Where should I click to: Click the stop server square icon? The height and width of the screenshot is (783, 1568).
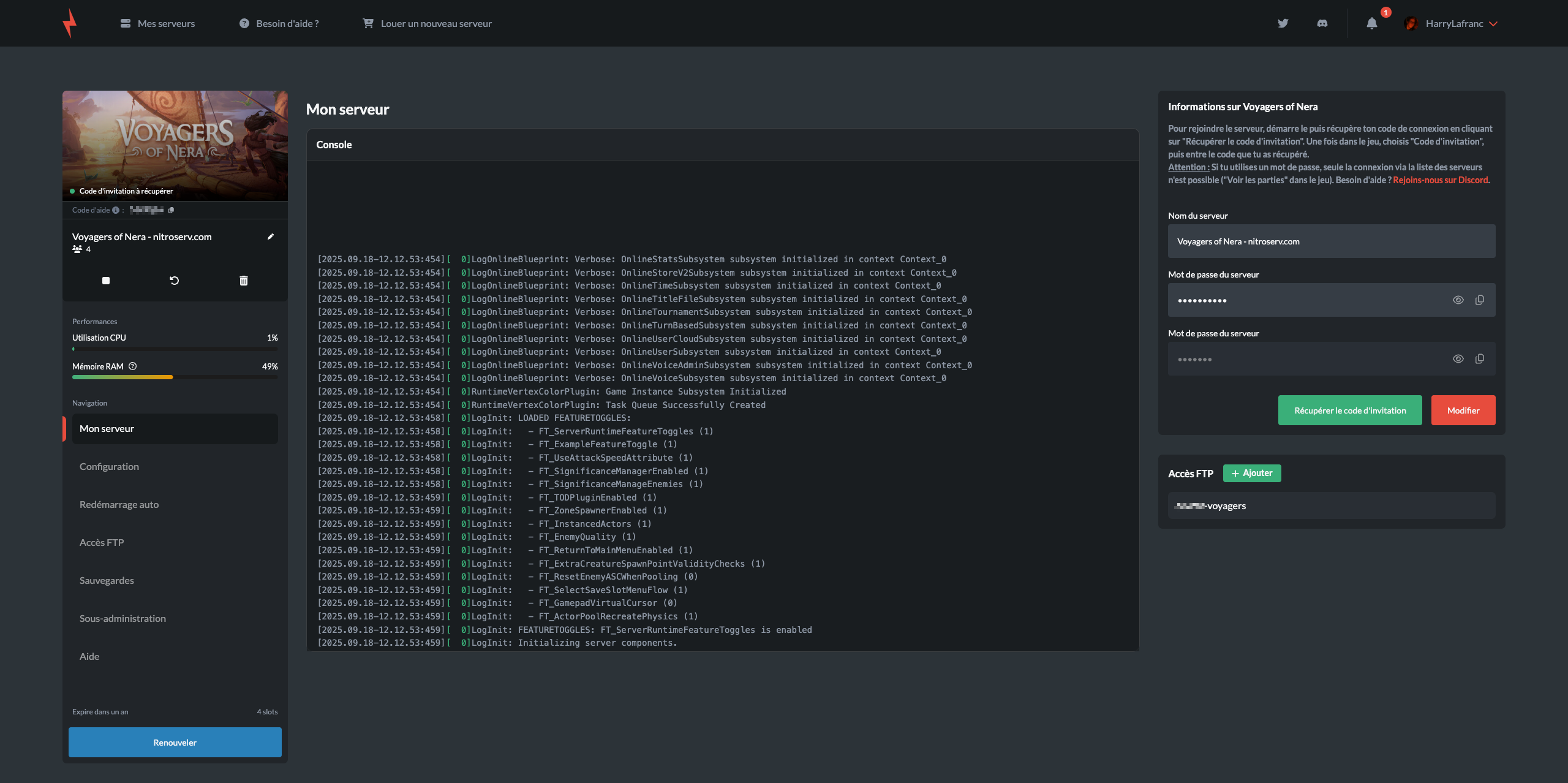coord(106,281)
